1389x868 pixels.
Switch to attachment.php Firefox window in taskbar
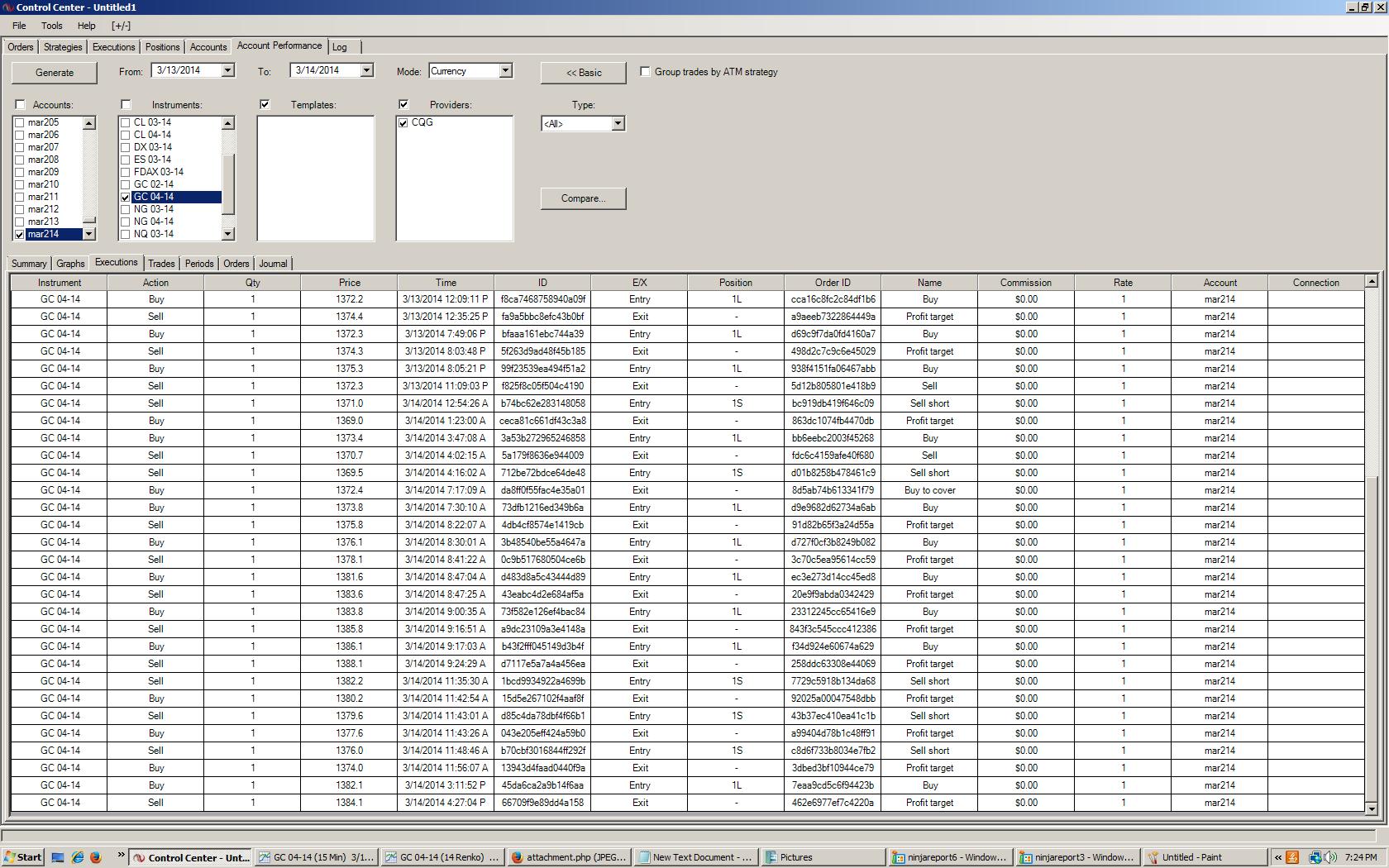[569, 857]
